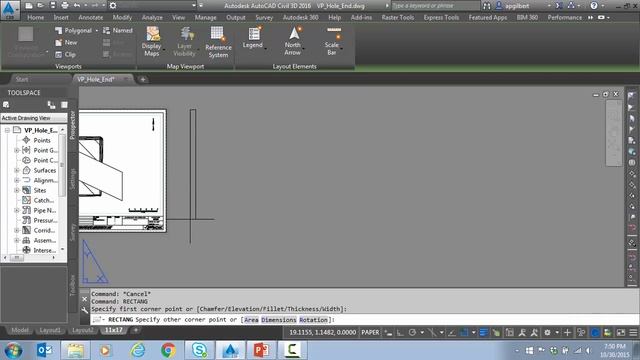Viewport: 640px width, 360px height.
Task: Switch to the Start file tab
Action: point(22,79)
